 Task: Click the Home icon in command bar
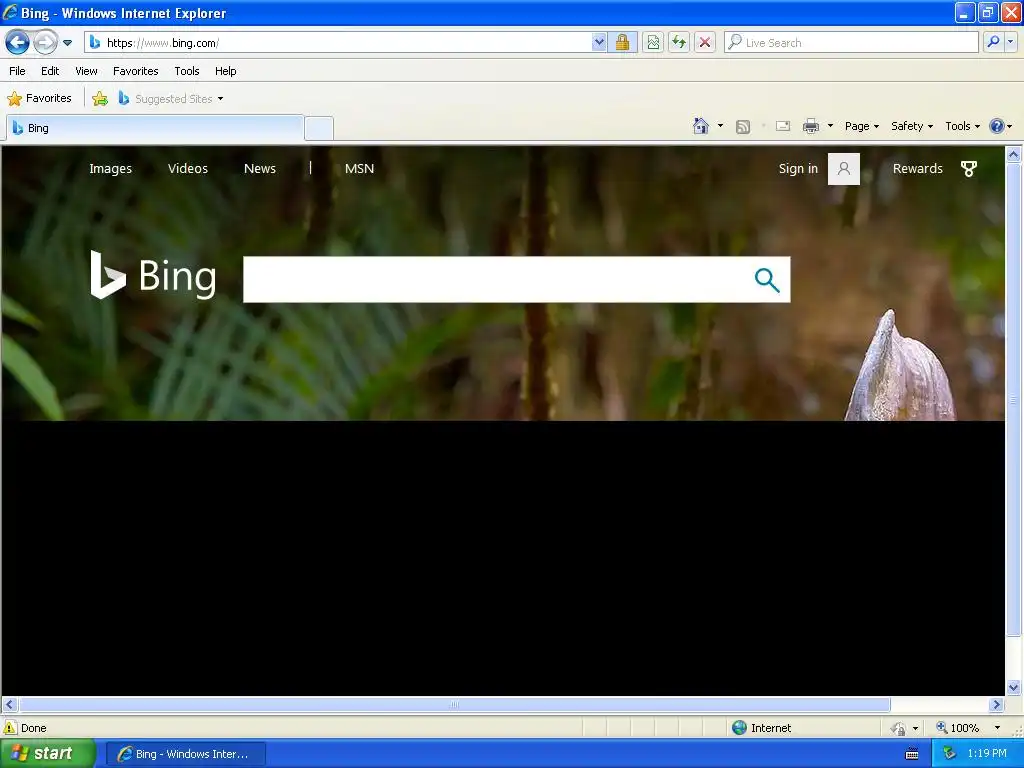[701, 126]
